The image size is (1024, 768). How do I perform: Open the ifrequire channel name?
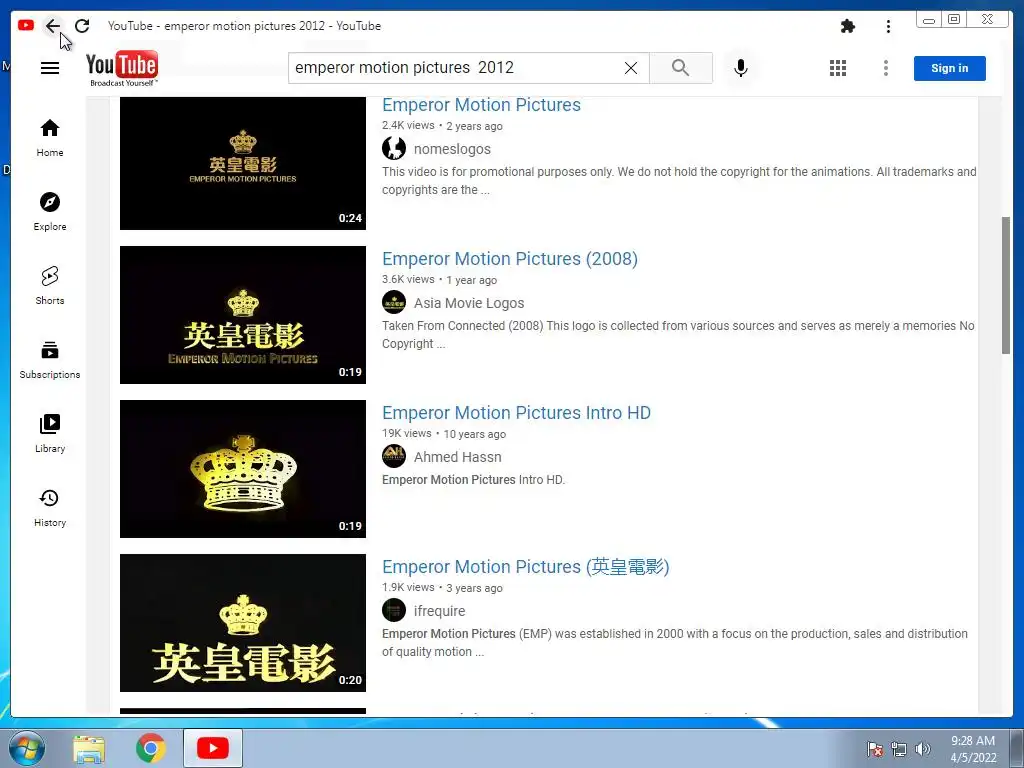point(440,611)
